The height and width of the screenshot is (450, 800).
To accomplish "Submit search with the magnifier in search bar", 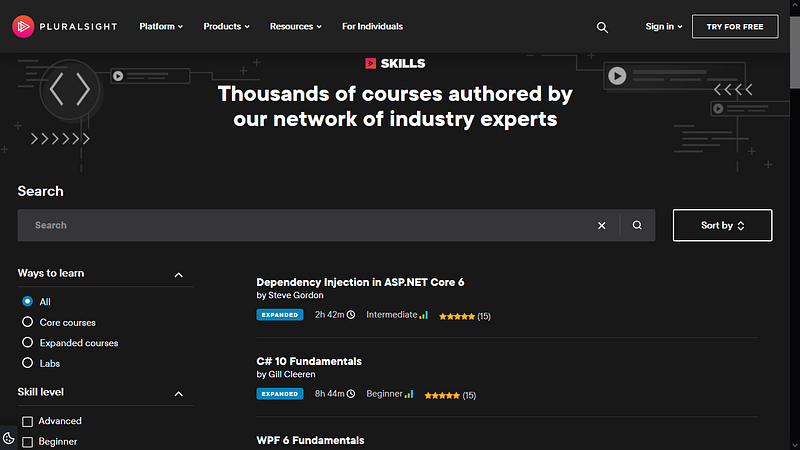I will coord(637,225).
